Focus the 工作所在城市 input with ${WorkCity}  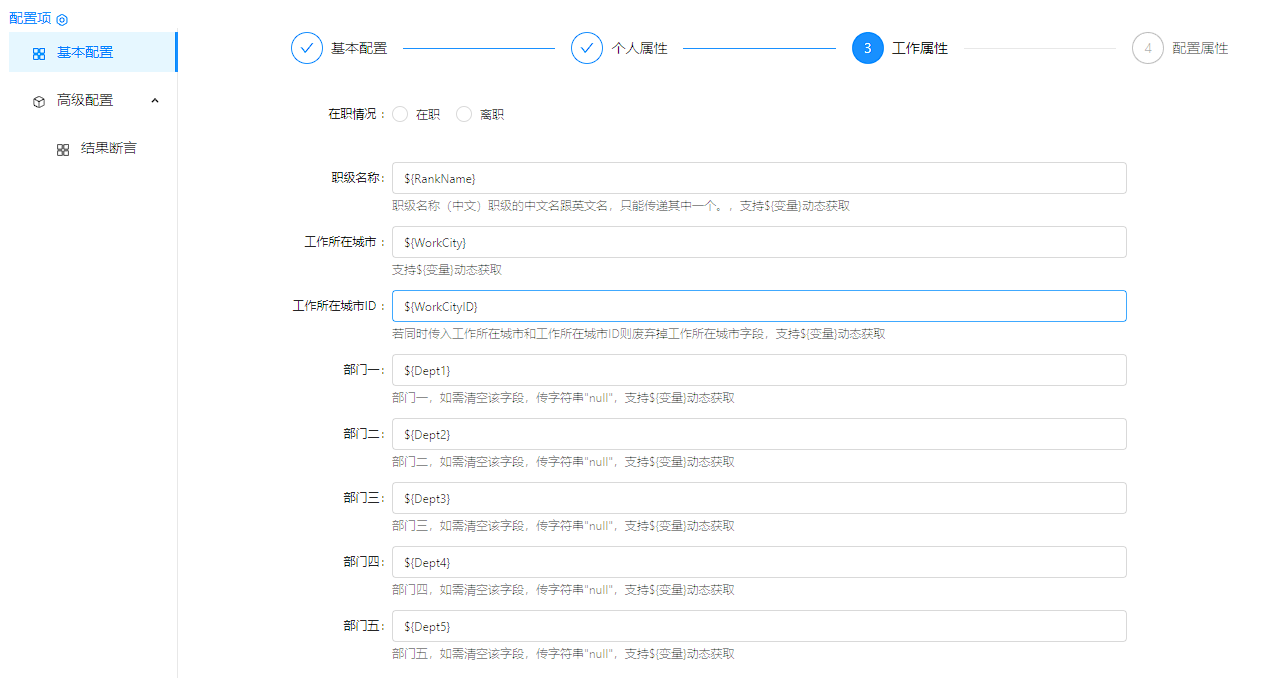[x=759, y=242]
